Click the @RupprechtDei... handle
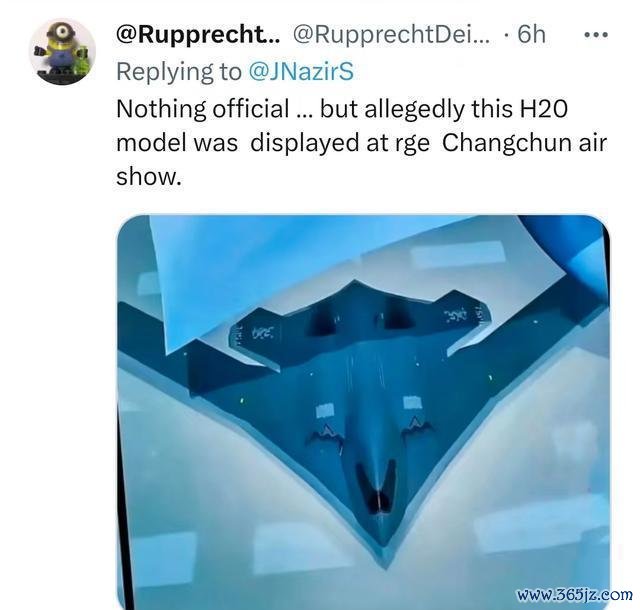Screen dimensions: 640x610 tap(391, 34)
